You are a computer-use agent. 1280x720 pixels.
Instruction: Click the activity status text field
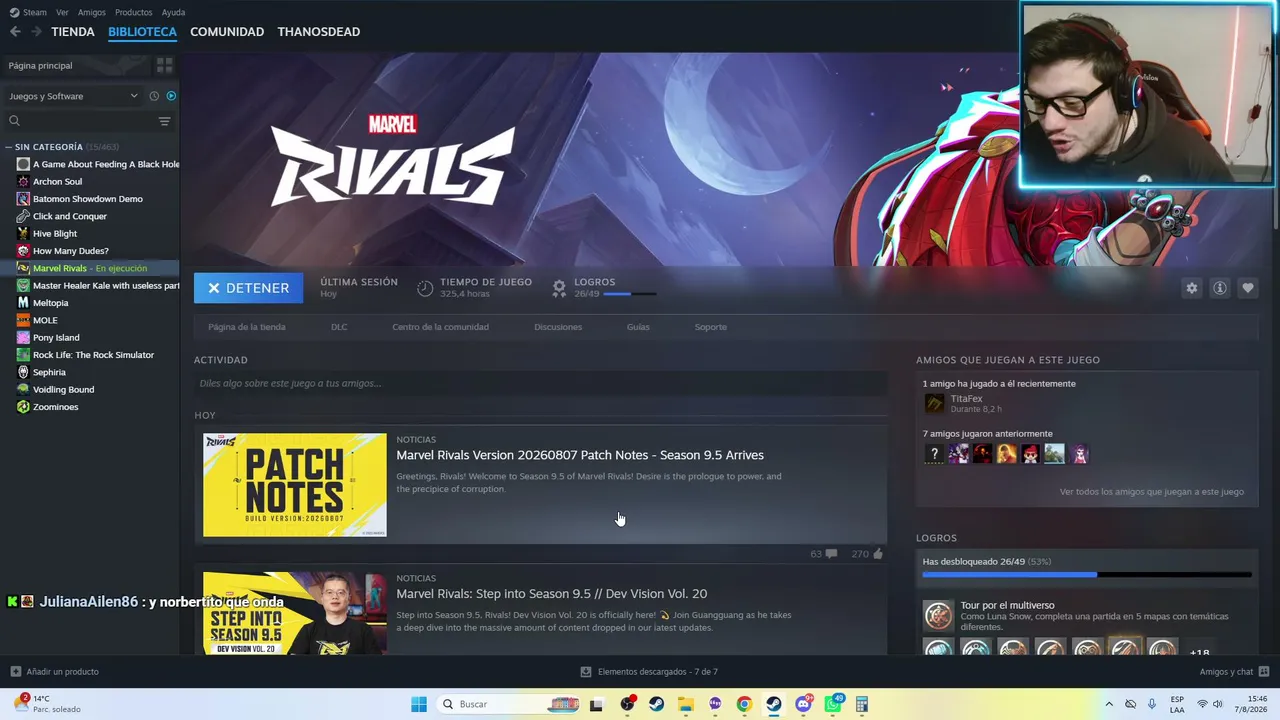540,383
